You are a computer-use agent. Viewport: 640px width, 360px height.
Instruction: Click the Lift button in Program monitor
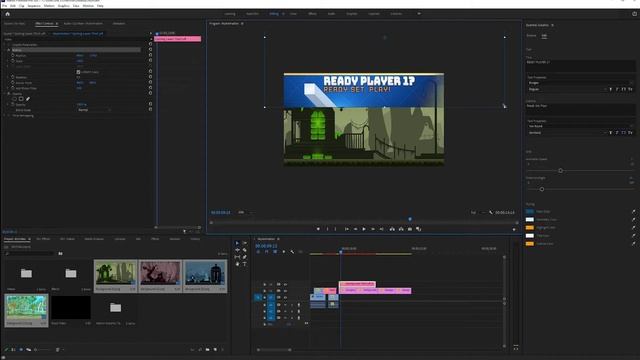[x=392, y=229]
